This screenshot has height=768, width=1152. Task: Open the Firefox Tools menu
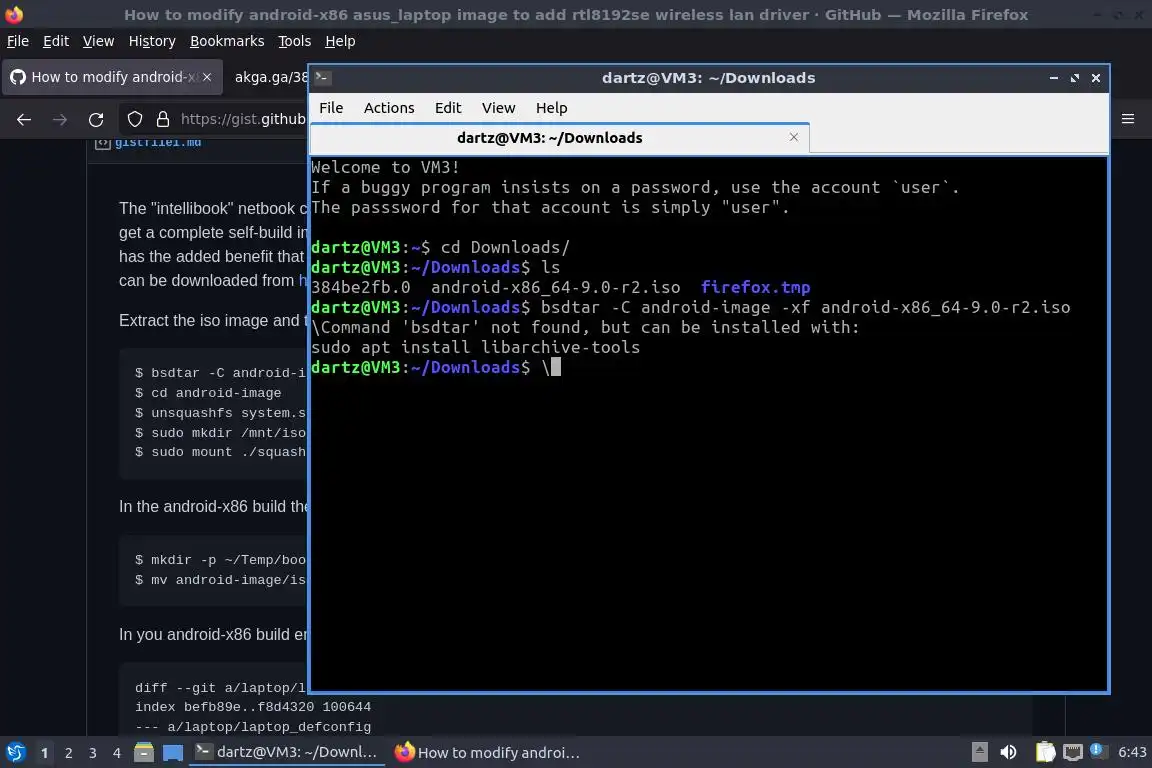coord(295,41)
